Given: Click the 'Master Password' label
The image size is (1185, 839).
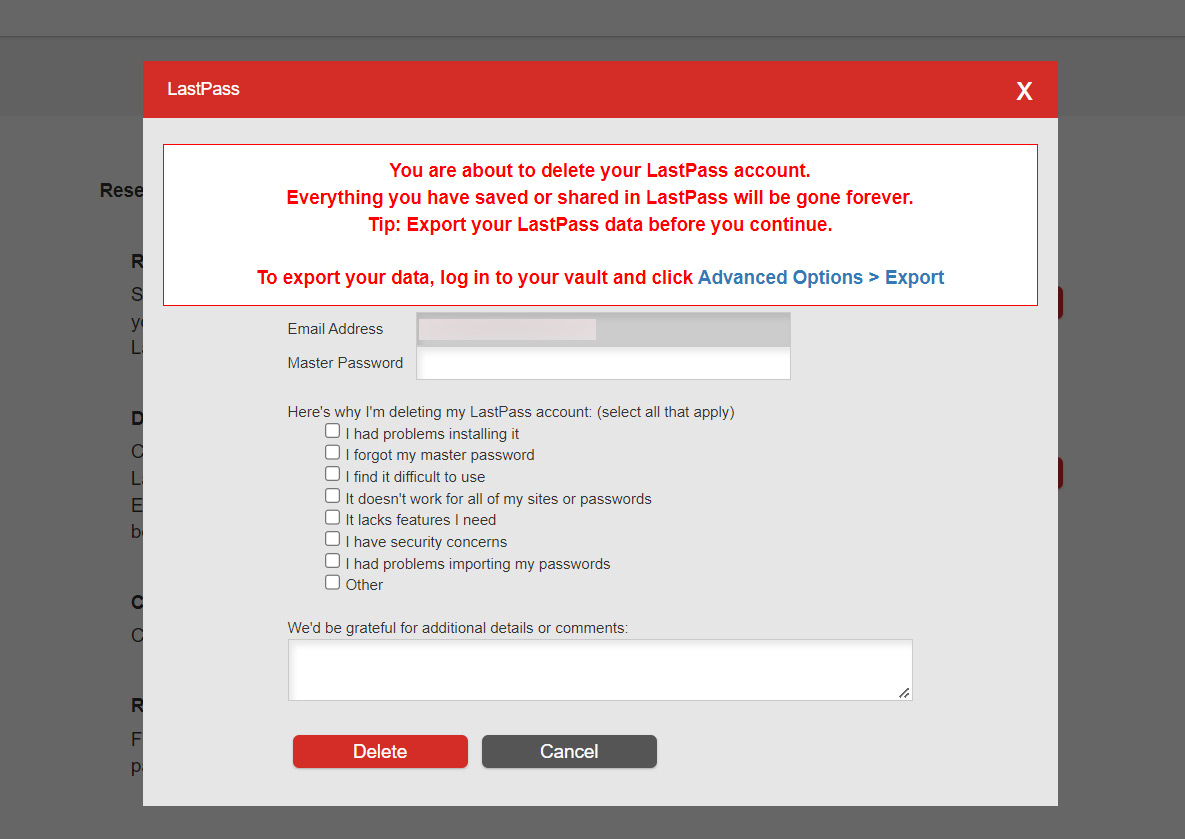Looking at the screenshot, I should click(x=345, y=363).
